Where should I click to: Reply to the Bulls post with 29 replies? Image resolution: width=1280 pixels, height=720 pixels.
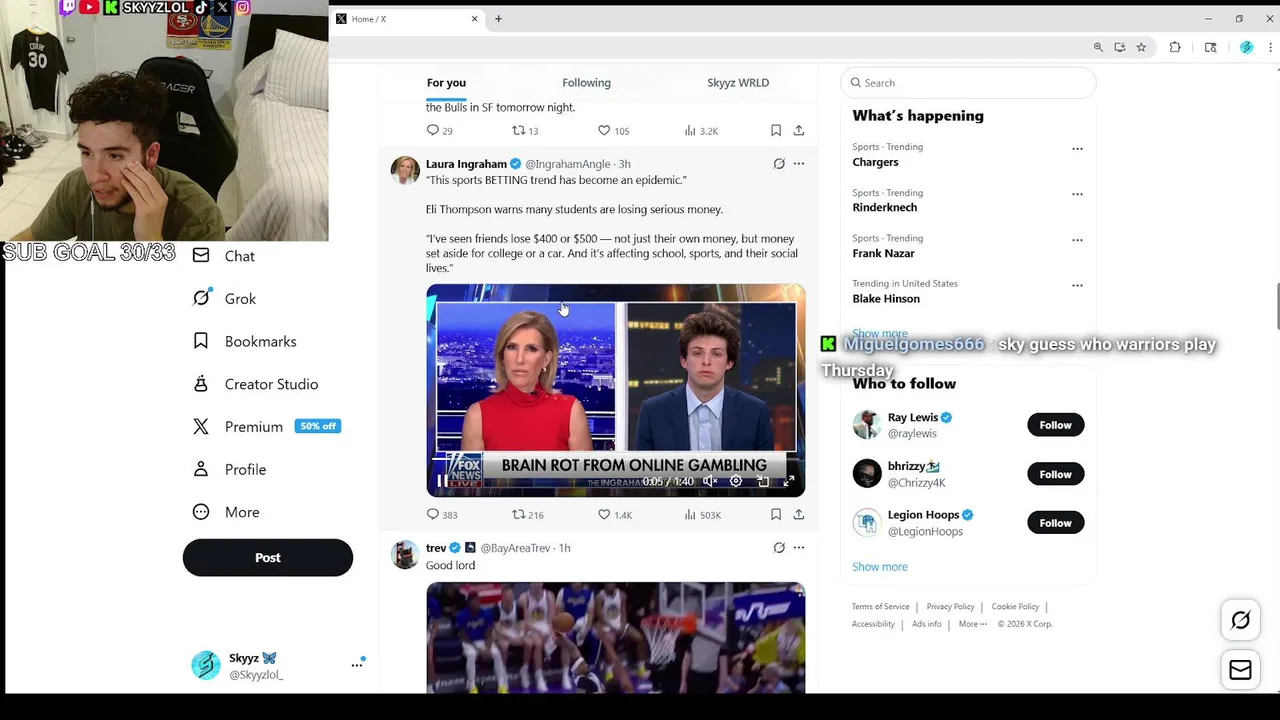tap(439, 131)
